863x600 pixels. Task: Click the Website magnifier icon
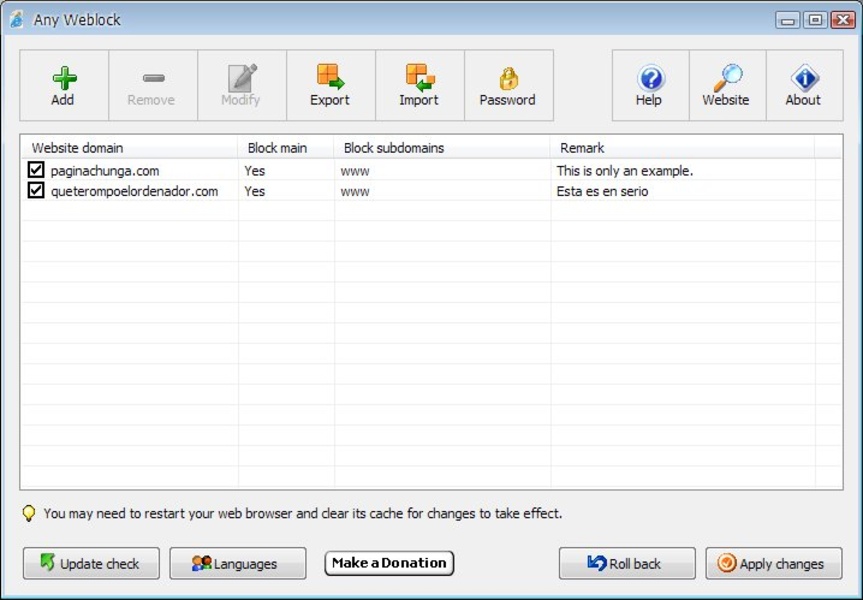click(x=726, y=85)
